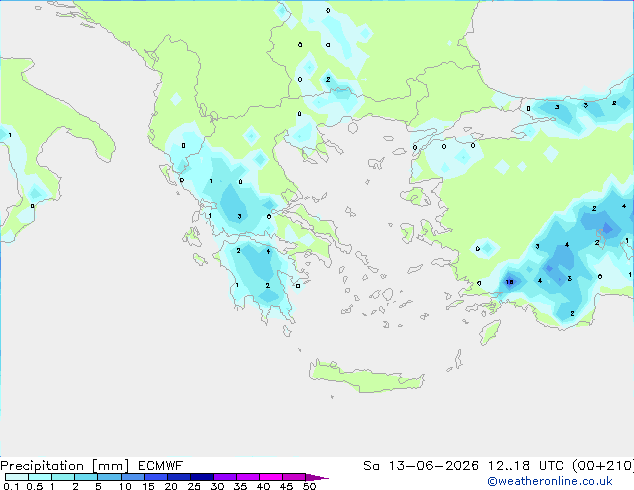This screenshot has width=634, height=490.
Task: Click the '15' legend scale label
Action: [148, 486]
